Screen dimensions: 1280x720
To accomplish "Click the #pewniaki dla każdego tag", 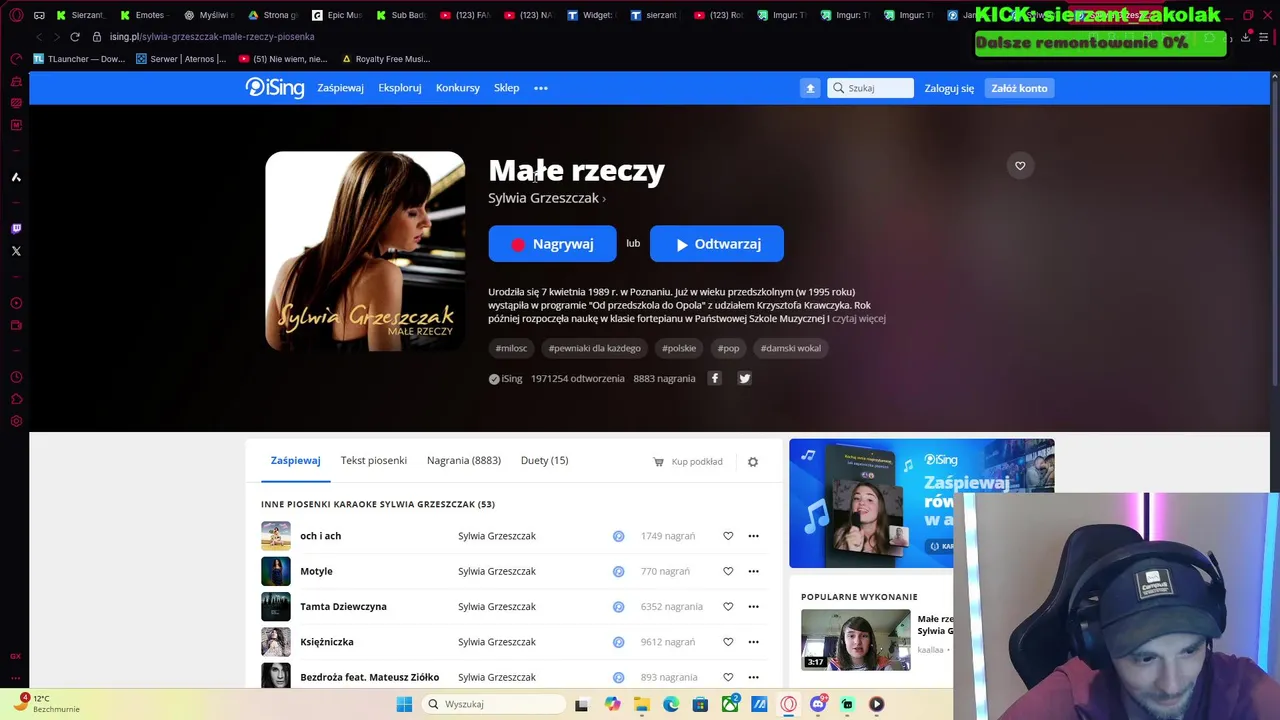I will pyautogui.click(x=594, y=348).
